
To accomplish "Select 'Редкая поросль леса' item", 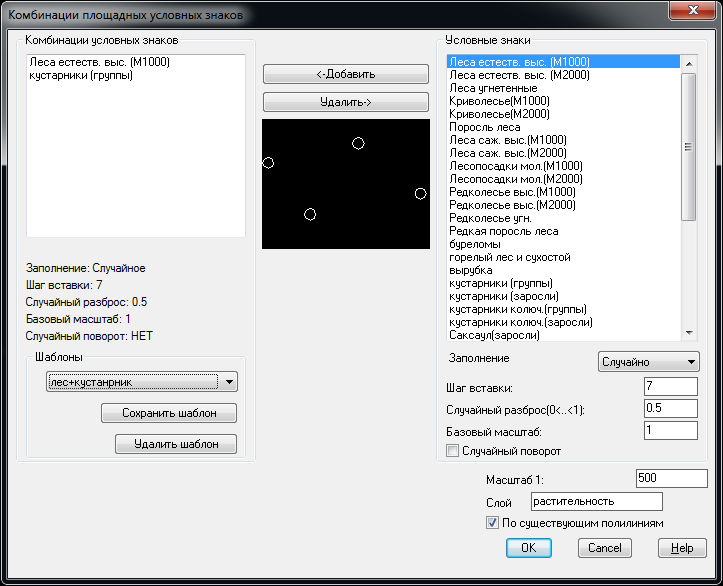I will tap(563, 231).
